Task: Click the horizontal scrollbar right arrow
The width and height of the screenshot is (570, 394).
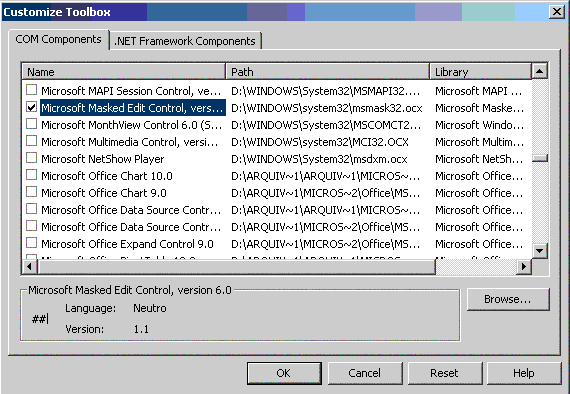Action: [x=523, y=267]
